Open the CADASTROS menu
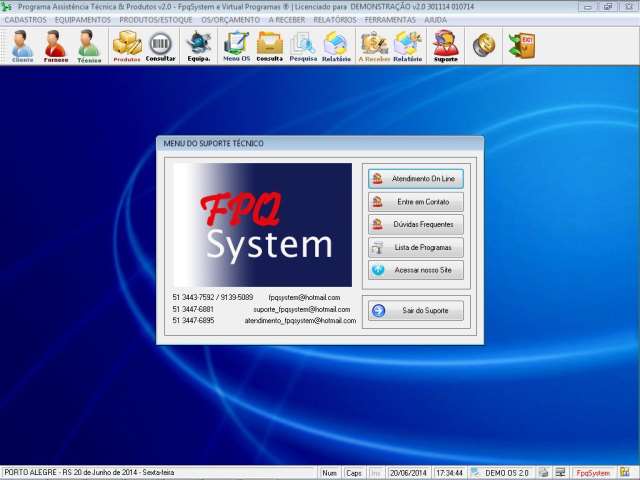The width and height of the screenshot is (640, 480). point(25,20)
